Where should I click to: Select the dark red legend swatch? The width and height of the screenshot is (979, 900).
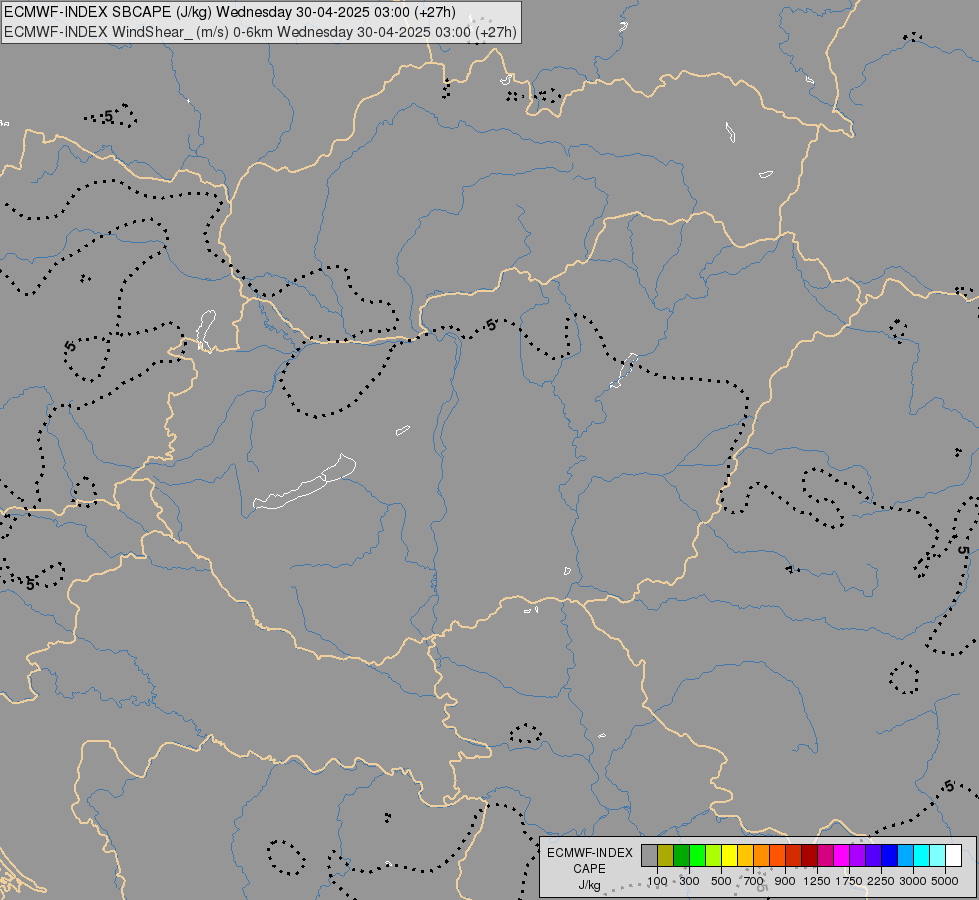(x=810, y=856)
